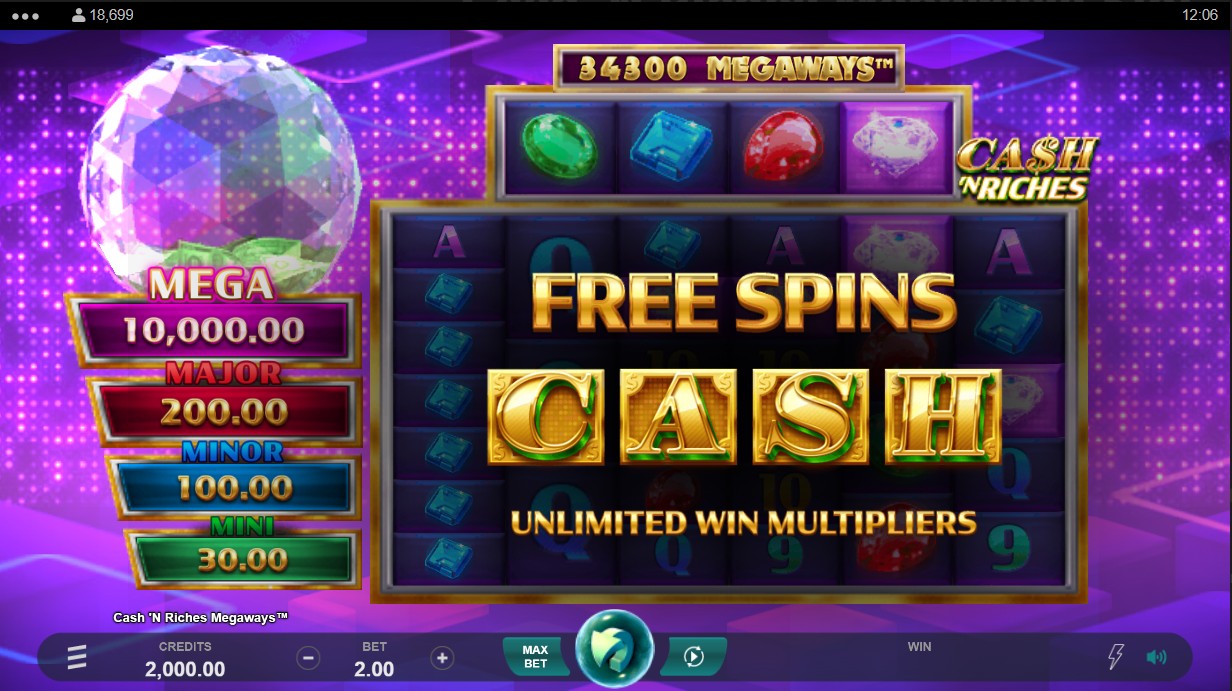The width and height of the screenshot is (1232, 691).
Task: Mute the game sound speaker icon
Action: pyautogui.click(x=1157, y=657)
